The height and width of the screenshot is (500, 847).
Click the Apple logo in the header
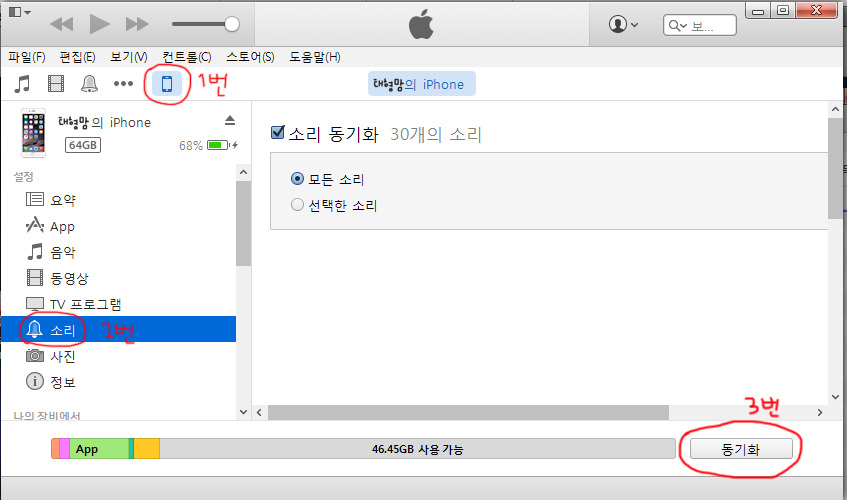coord(421,24)
